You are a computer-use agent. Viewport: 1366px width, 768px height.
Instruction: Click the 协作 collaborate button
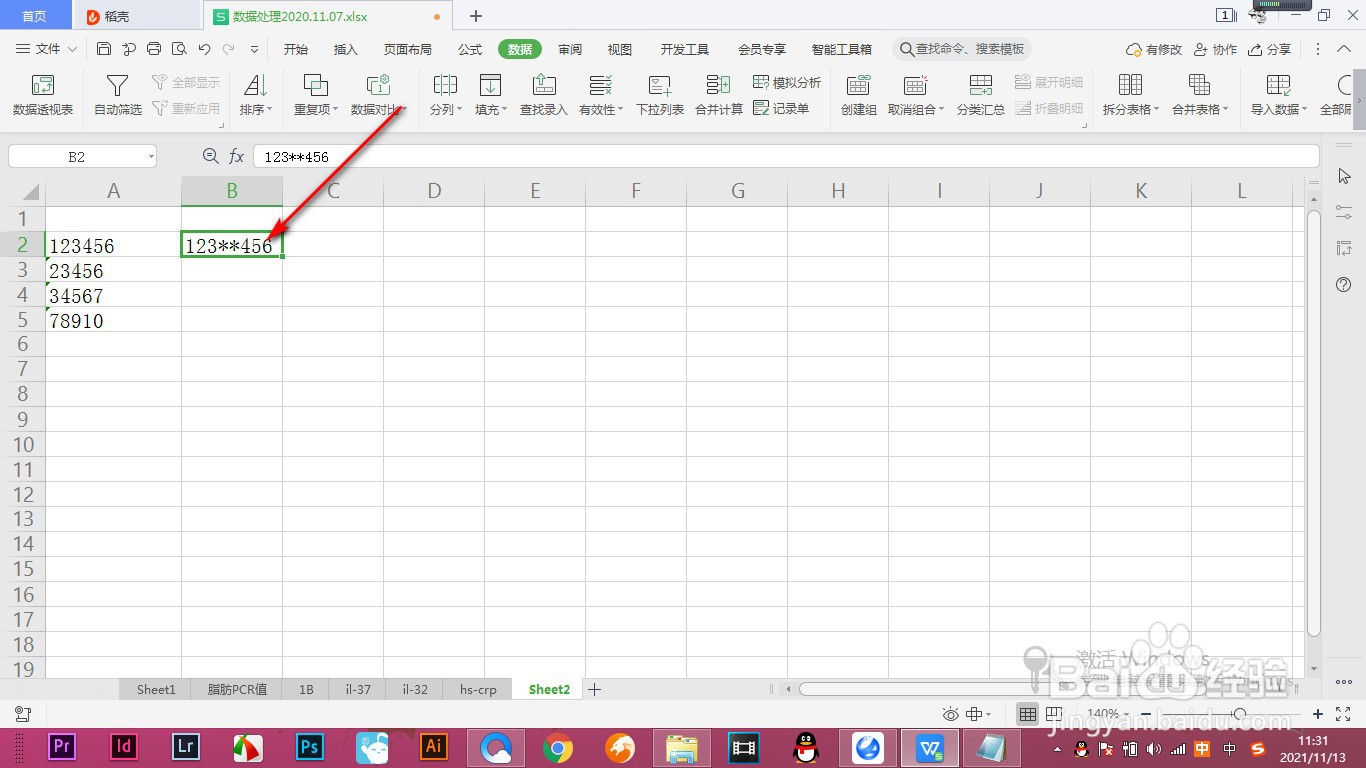(1215, 49)
